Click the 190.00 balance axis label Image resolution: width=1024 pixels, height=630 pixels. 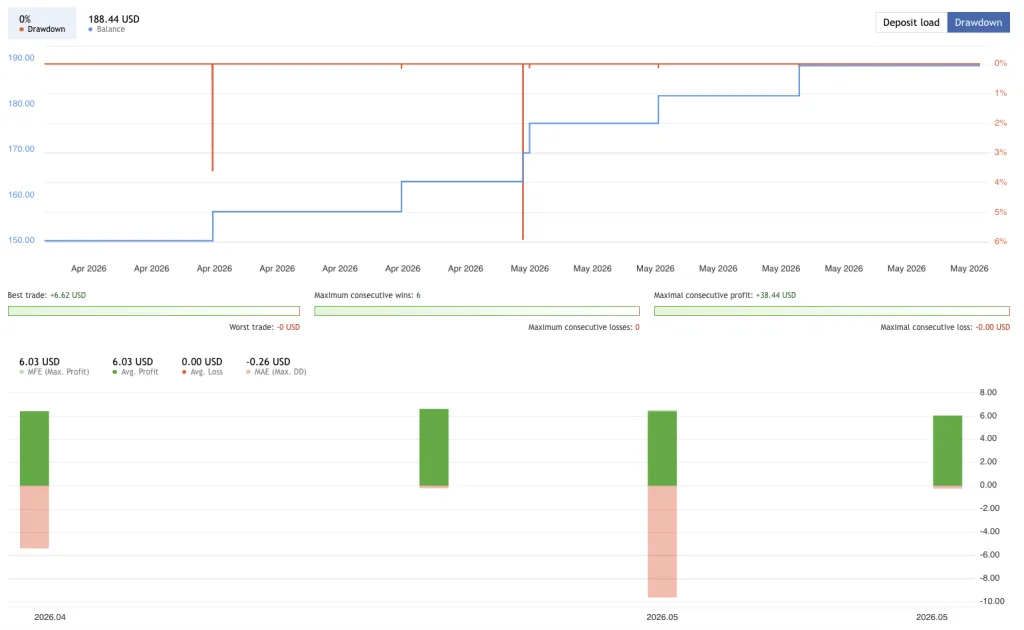click(21, 57)
